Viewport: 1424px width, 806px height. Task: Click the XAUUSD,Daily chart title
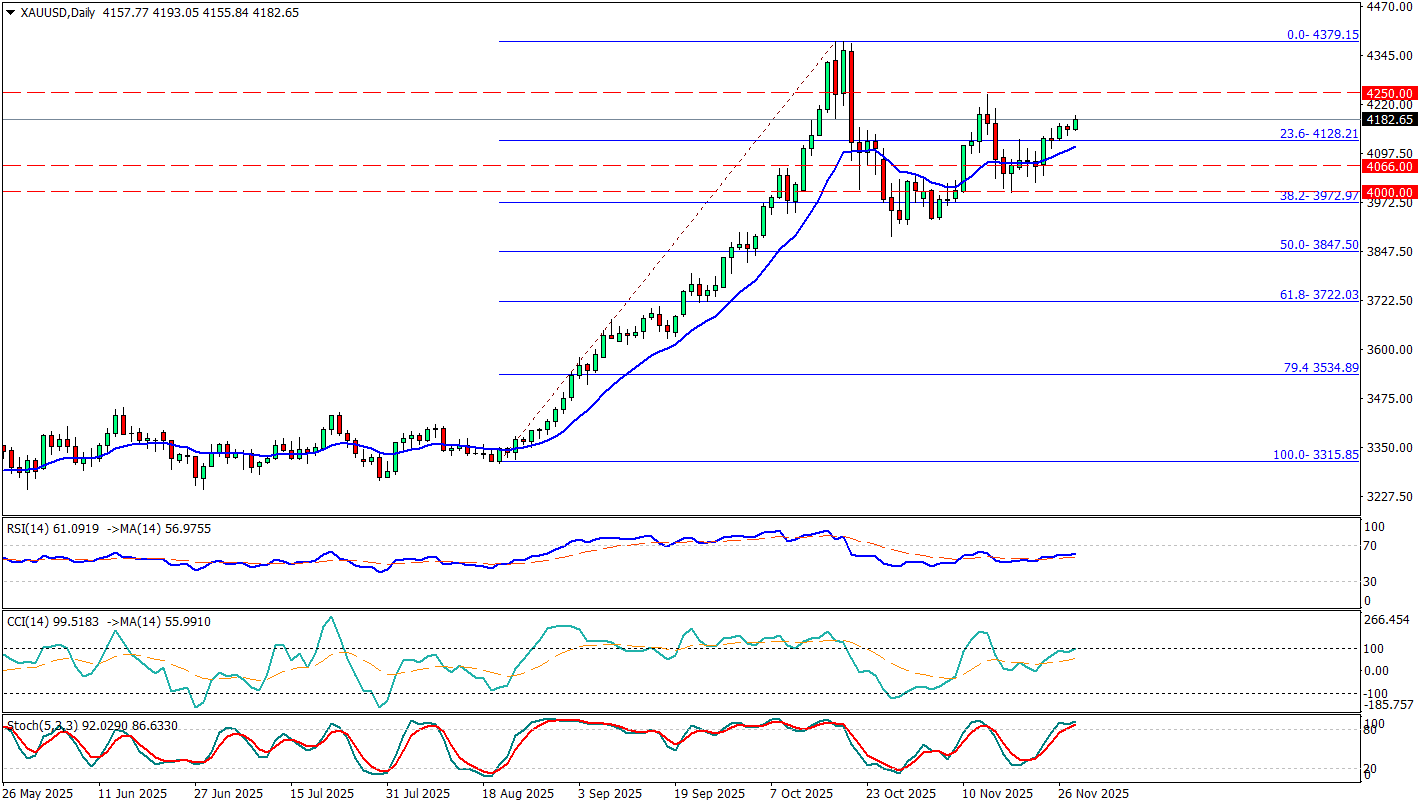[x=53, y=13]
